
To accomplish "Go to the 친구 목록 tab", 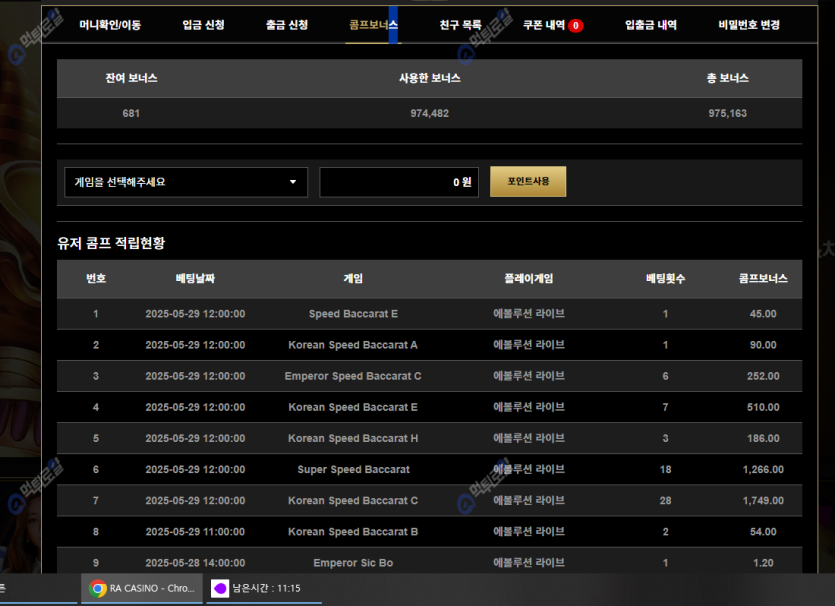I will (460, 25).
